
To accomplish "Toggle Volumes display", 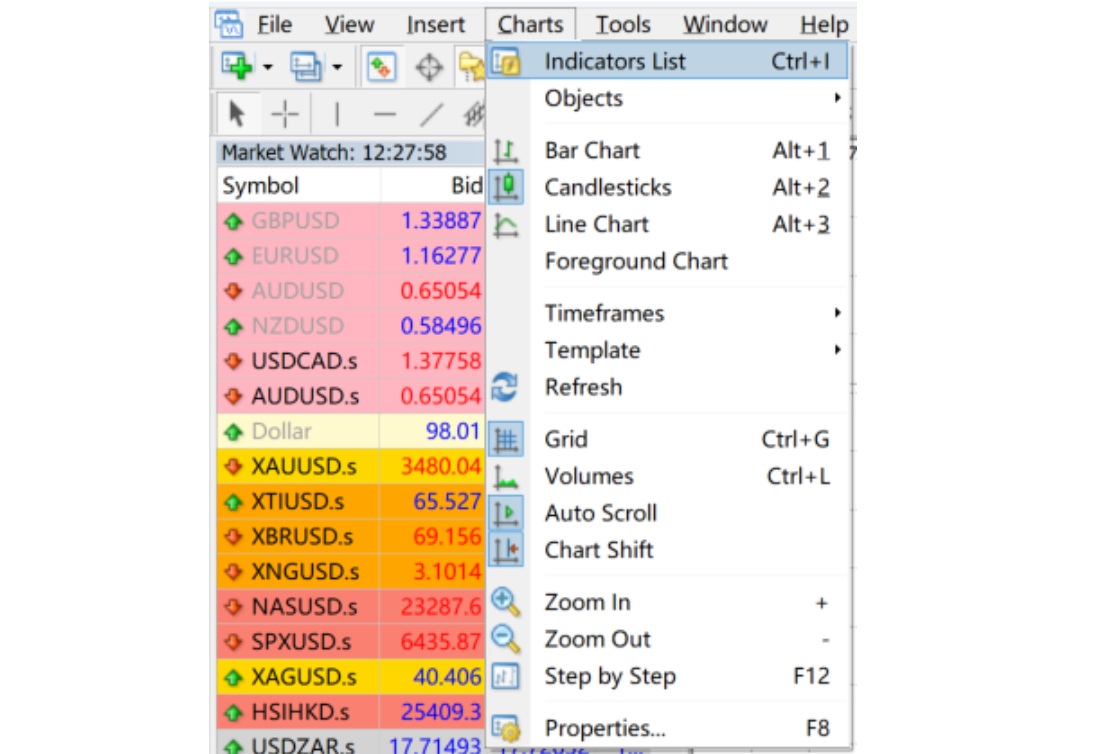I will (x=667, y=476).
